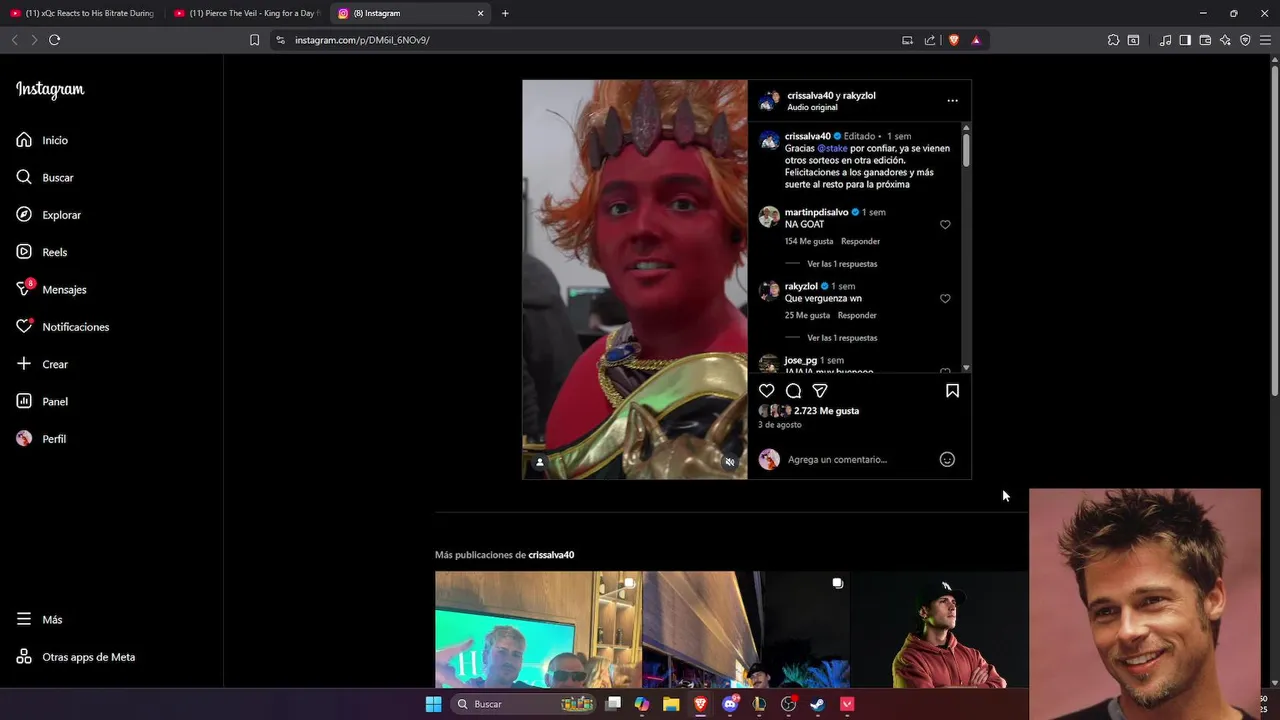The image size is (1280, 720).
Task: Open second thumbnail in Más publicaciones
Action: 746,629
